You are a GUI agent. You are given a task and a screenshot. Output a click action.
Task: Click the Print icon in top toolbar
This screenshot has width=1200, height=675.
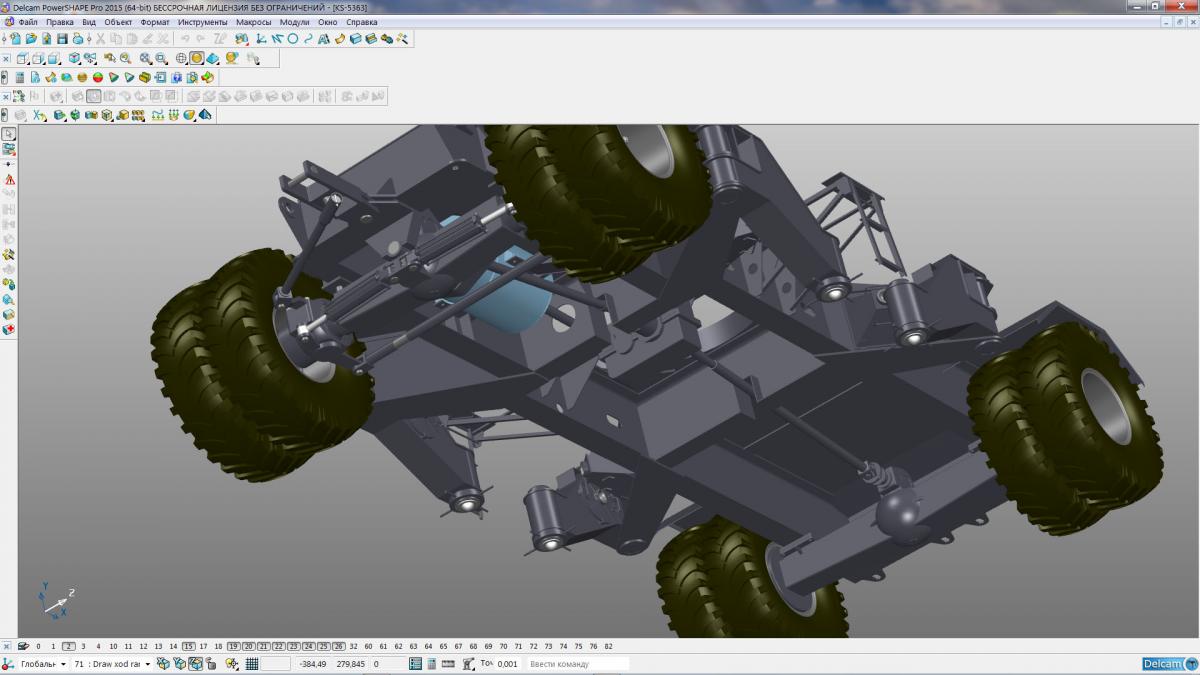77,39
